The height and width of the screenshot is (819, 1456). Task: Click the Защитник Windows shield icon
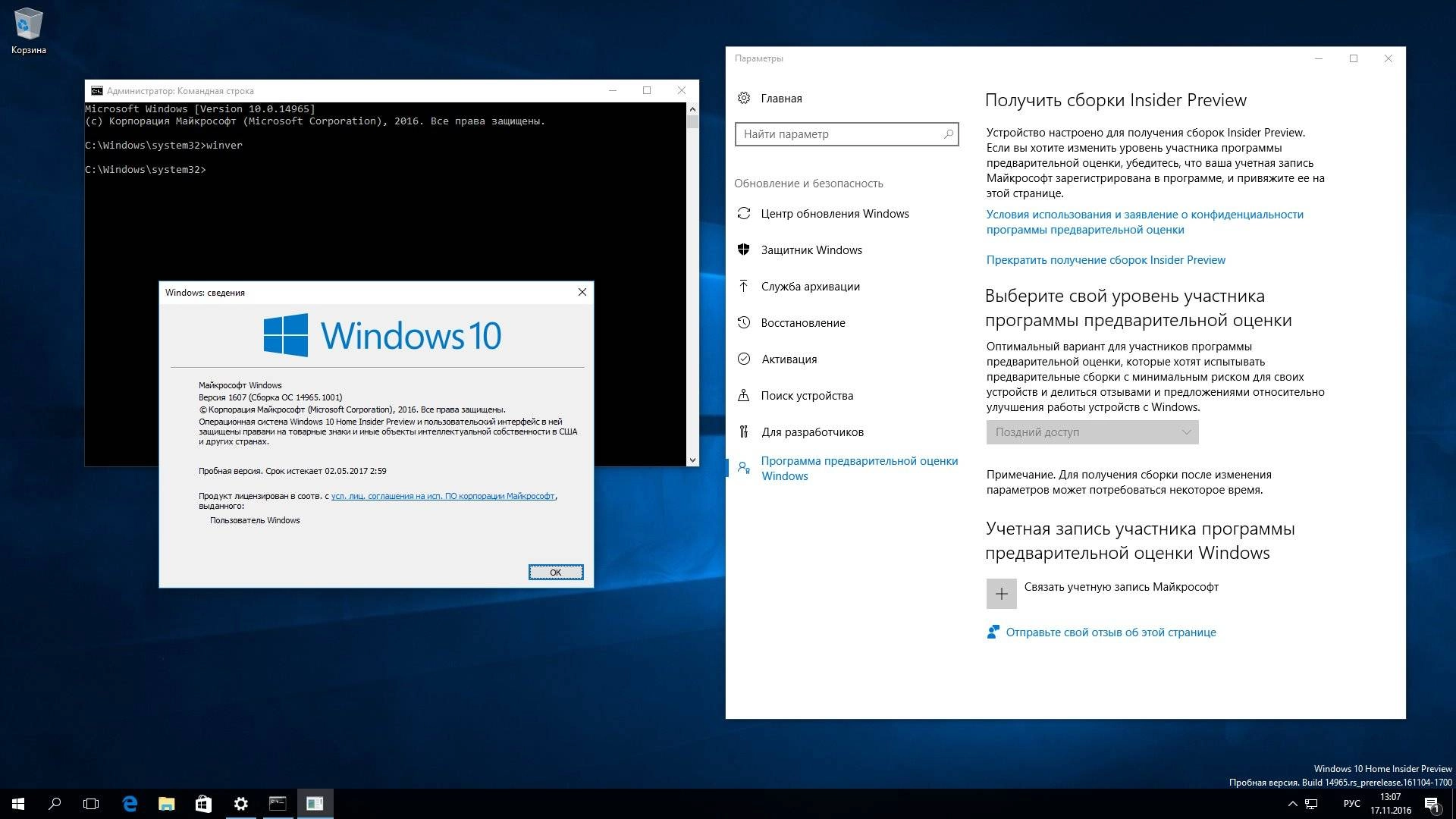pyautogui.click(x=744, y=250)
